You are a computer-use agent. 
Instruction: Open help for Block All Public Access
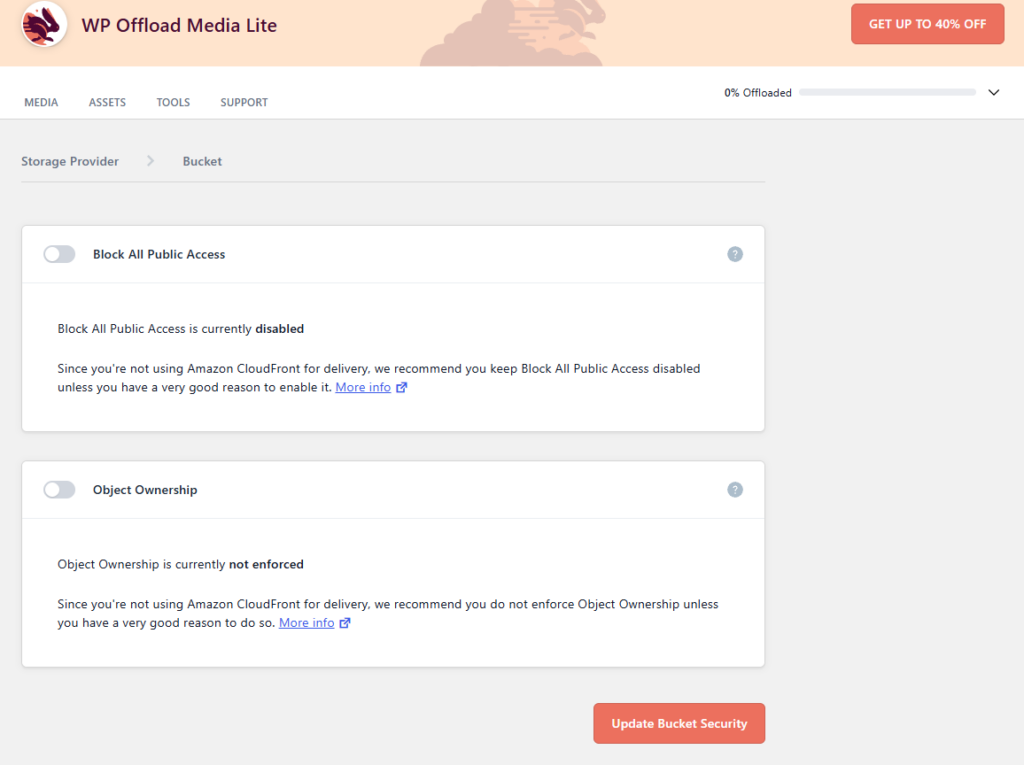coord(735,254)
